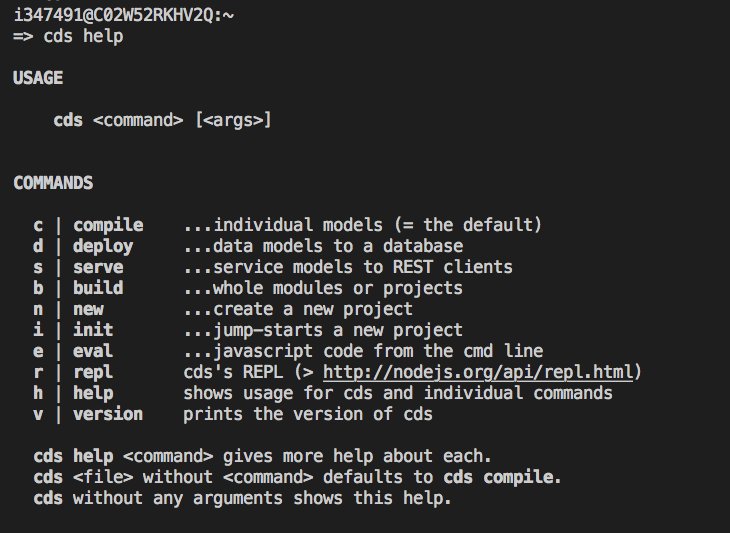
Task: Click the COMMANDS section heading
Action: [x=53, y=183]
